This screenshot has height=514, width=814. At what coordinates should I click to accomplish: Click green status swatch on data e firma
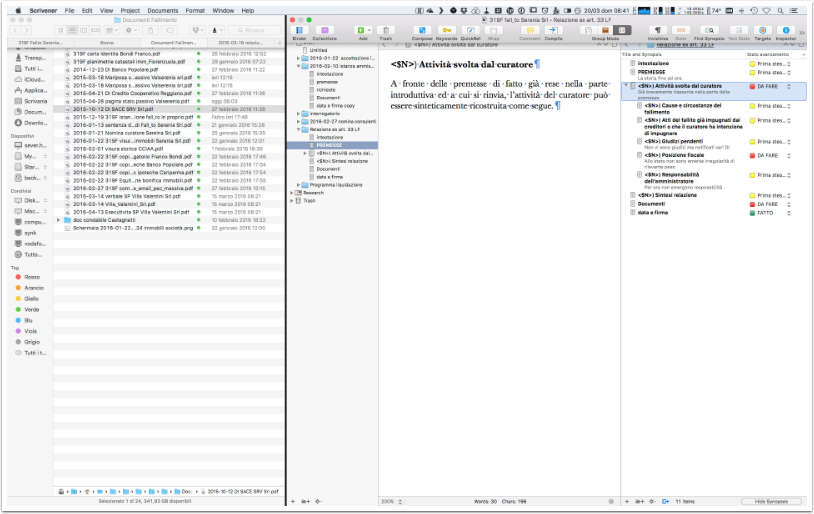(752, 213)
